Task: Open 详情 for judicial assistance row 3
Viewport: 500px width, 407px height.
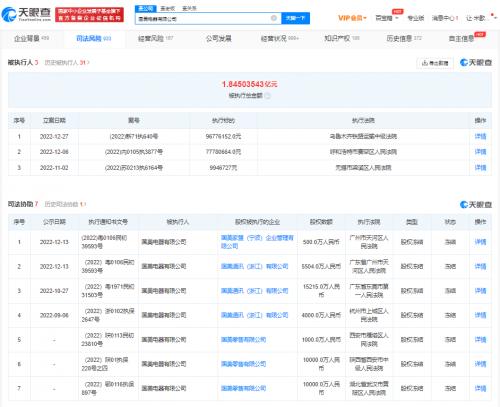Action: point(480,291)
